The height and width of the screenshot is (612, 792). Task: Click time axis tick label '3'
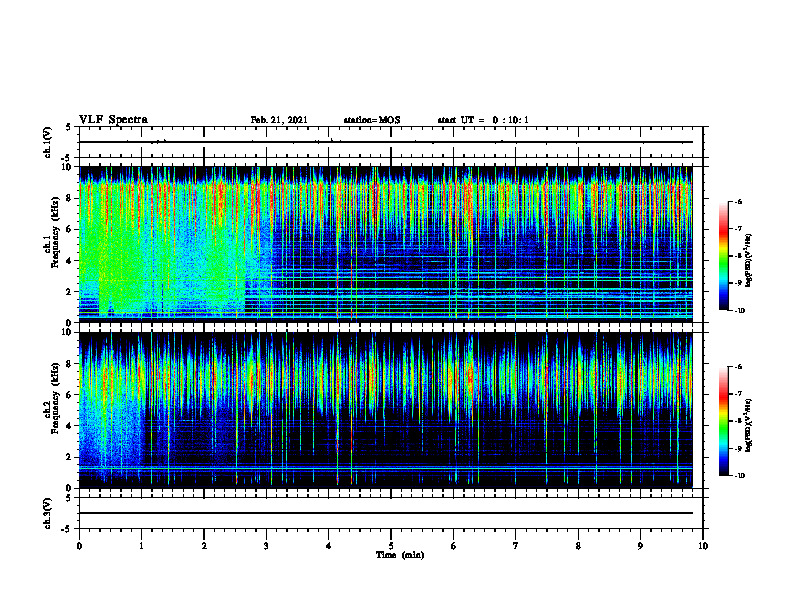(266, 546)
